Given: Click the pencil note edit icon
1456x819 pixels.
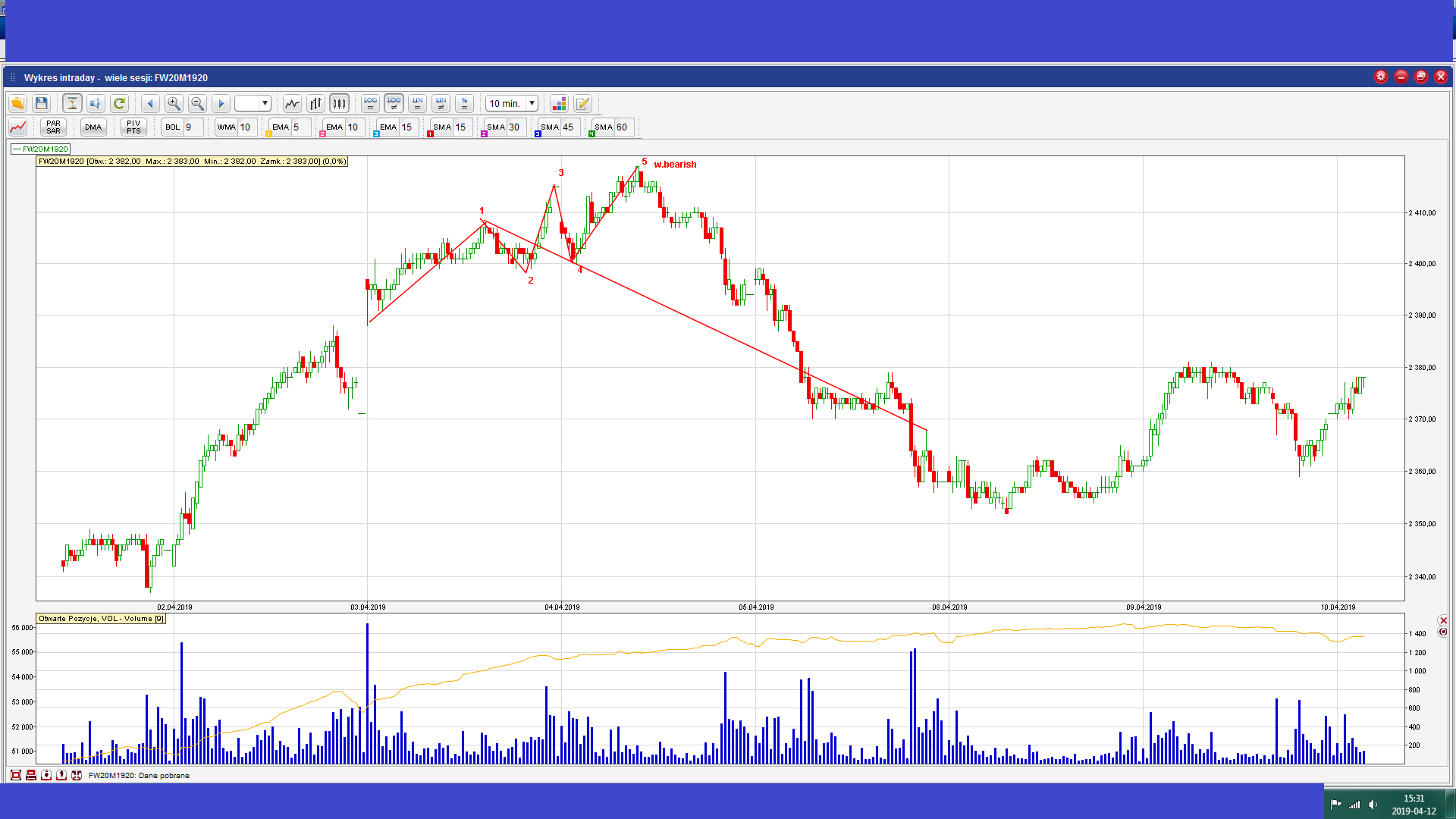Looking at the screenshot, I should coord(582,103).
